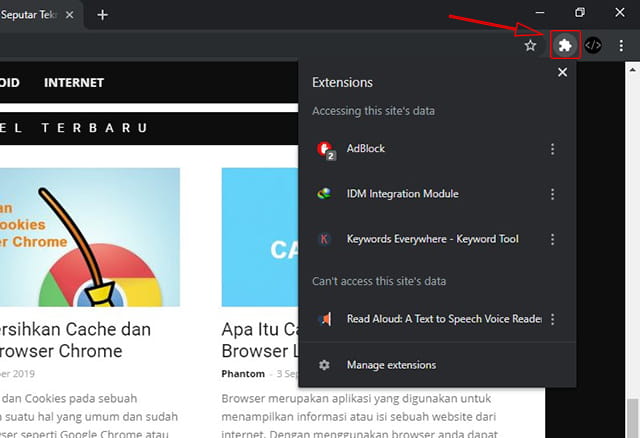
Task: Click the 'Extensions' panel title
Action: pyautogui.click(x=342, y=82)
